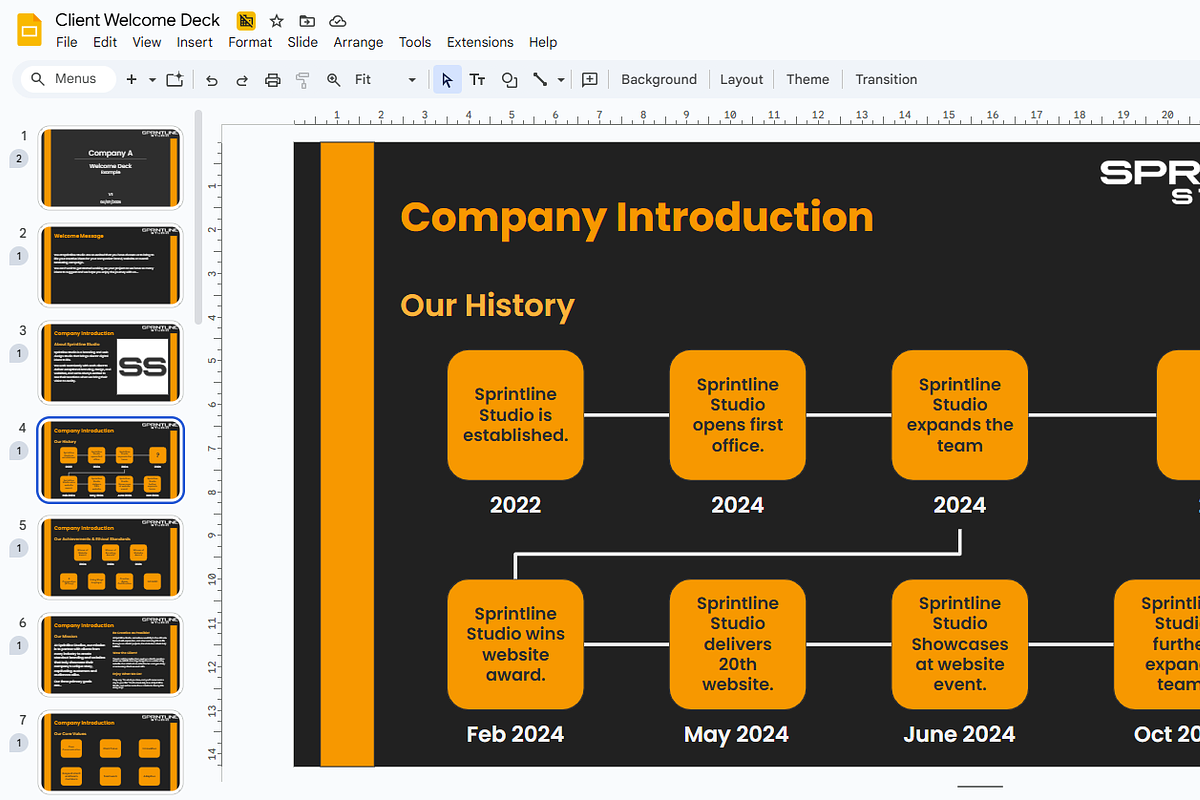Star the Client Welcome Deck document
Screen dimensions: 1200x800
277,21
